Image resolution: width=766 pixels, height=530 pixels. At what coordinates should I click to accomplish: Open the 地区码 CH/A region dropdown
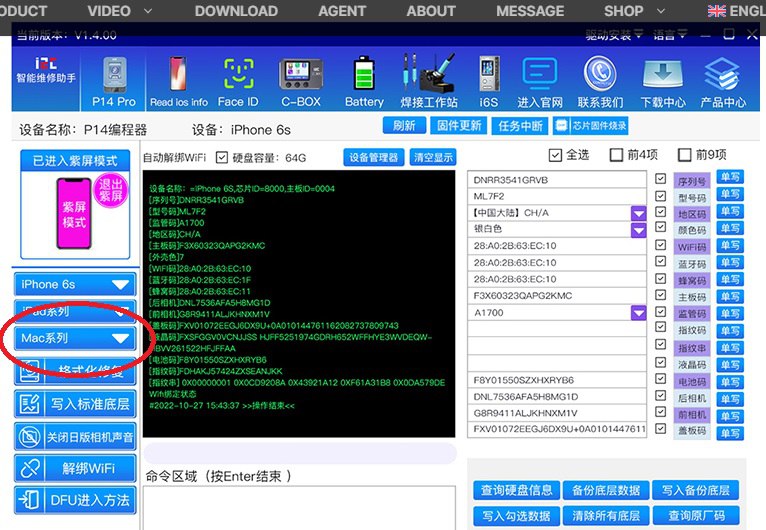tap(638, 213)
